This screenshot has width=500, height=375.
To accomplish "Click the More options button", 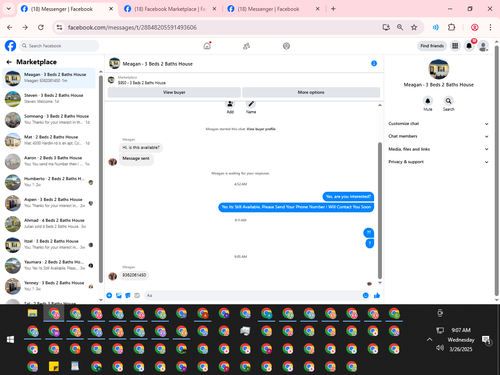I will pyautogui.click(x=311, y=92).
